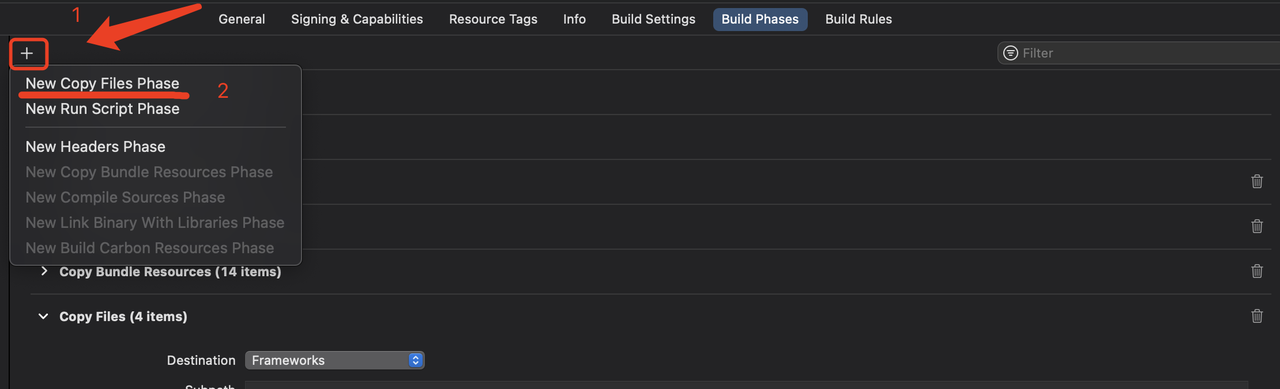Screen dimensions: 1280x389
Task: Go to the Build Settings tab
Action: pos(653,19)
